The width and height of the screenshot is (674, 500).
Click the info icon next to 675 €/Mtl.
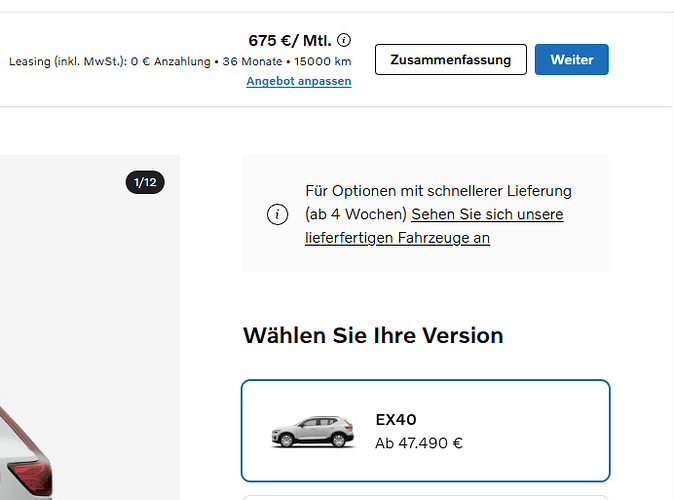(343, 40)
